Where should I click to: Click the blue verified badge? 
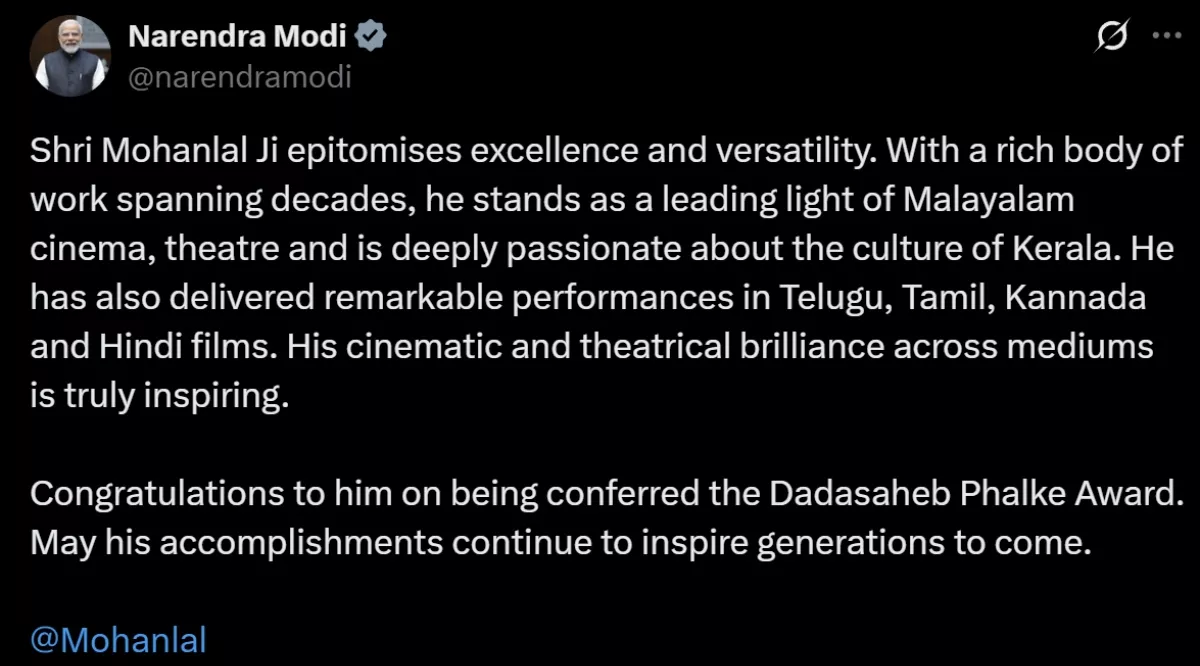373,37
